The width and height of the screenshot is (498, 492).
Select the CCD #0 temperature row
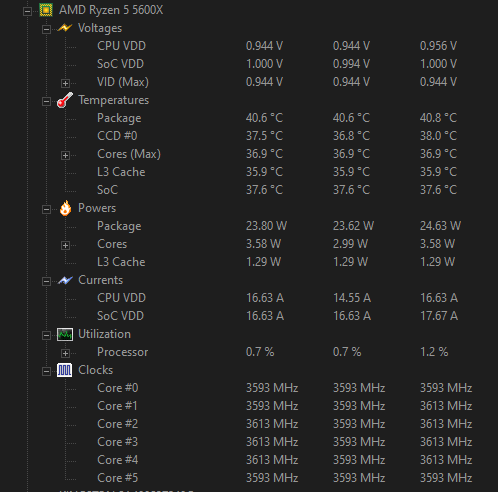(x=117, y=136)
